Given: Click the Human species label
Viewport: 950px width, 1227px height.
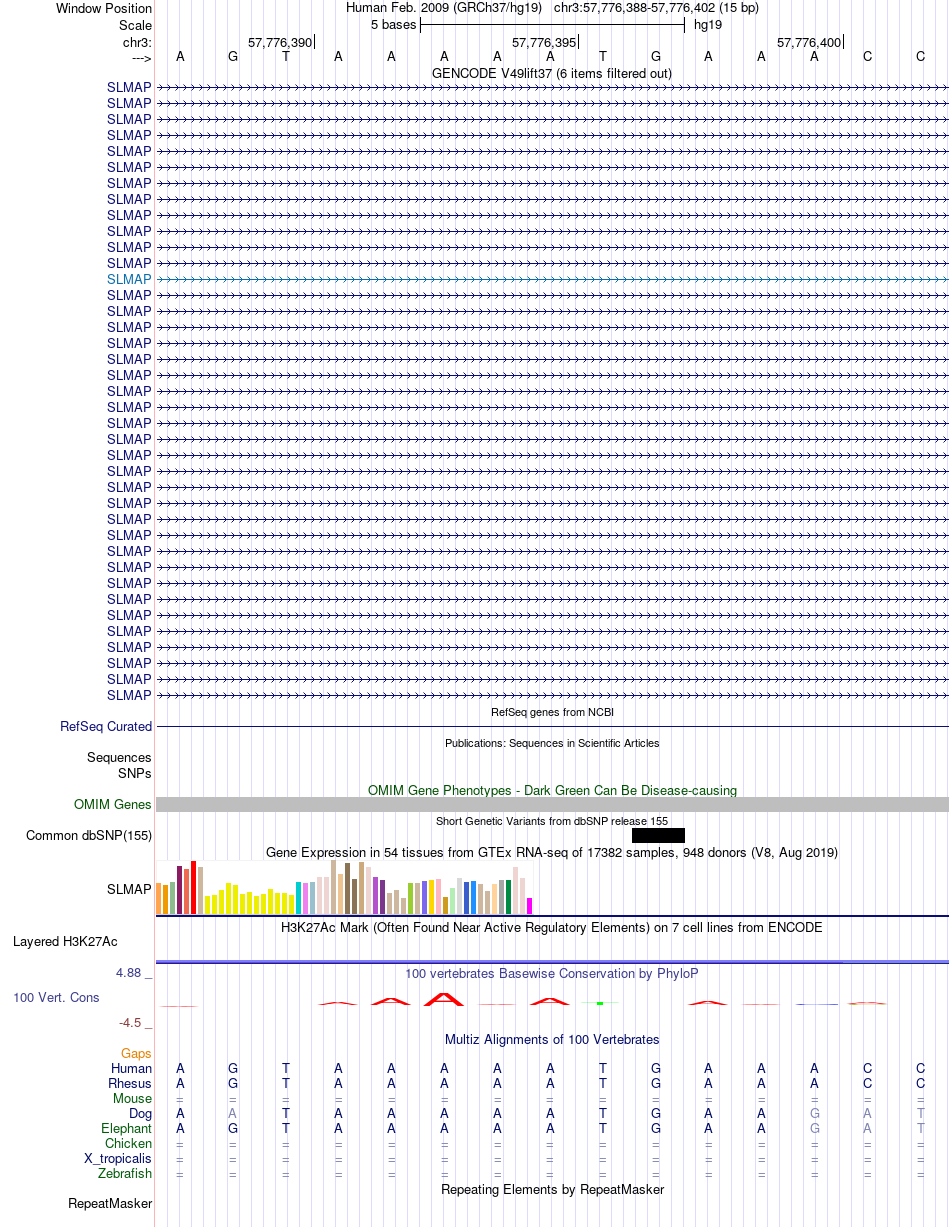Looking at the screenshot, I should coord(131,1068).
